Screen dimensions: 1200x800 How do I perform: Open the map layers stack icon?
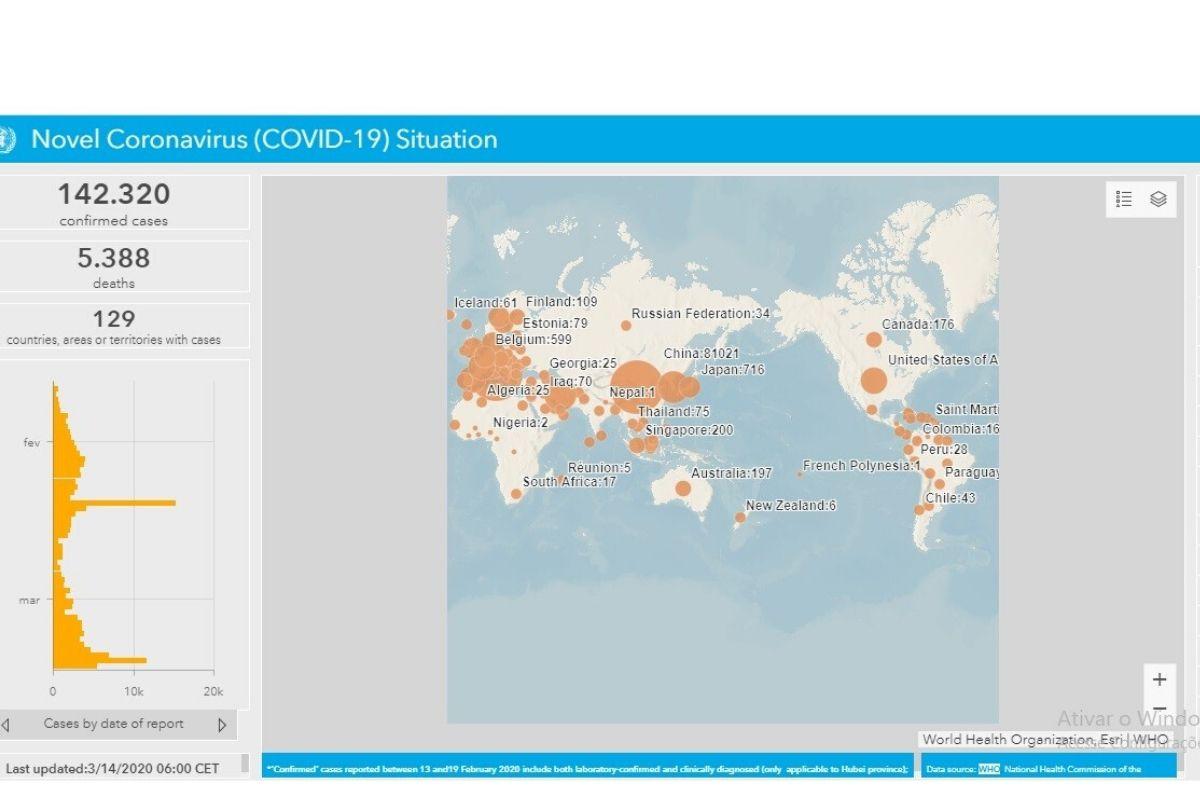pyautogui.click(x=1158, y=199)
